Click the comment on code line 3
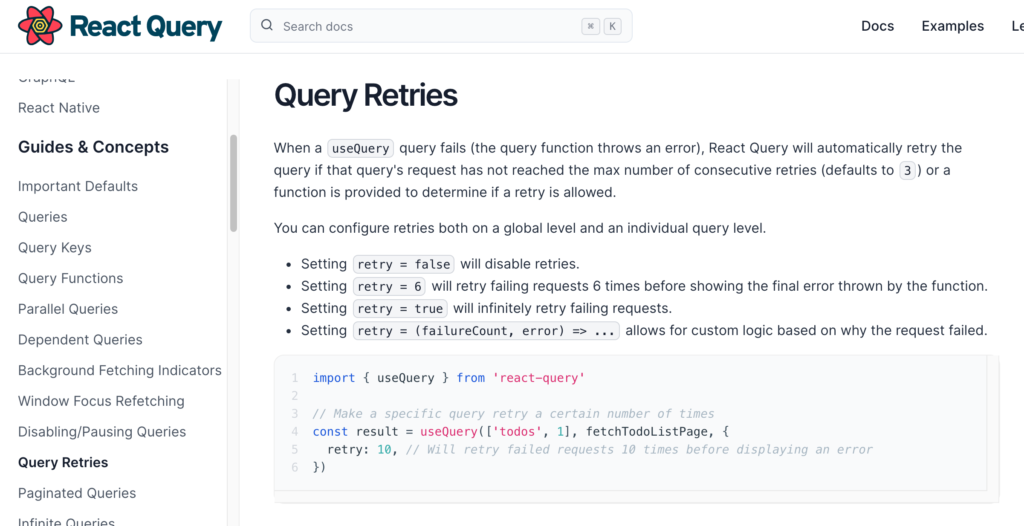This screenshot has height=526, width=1024. [x=513, y=414]
